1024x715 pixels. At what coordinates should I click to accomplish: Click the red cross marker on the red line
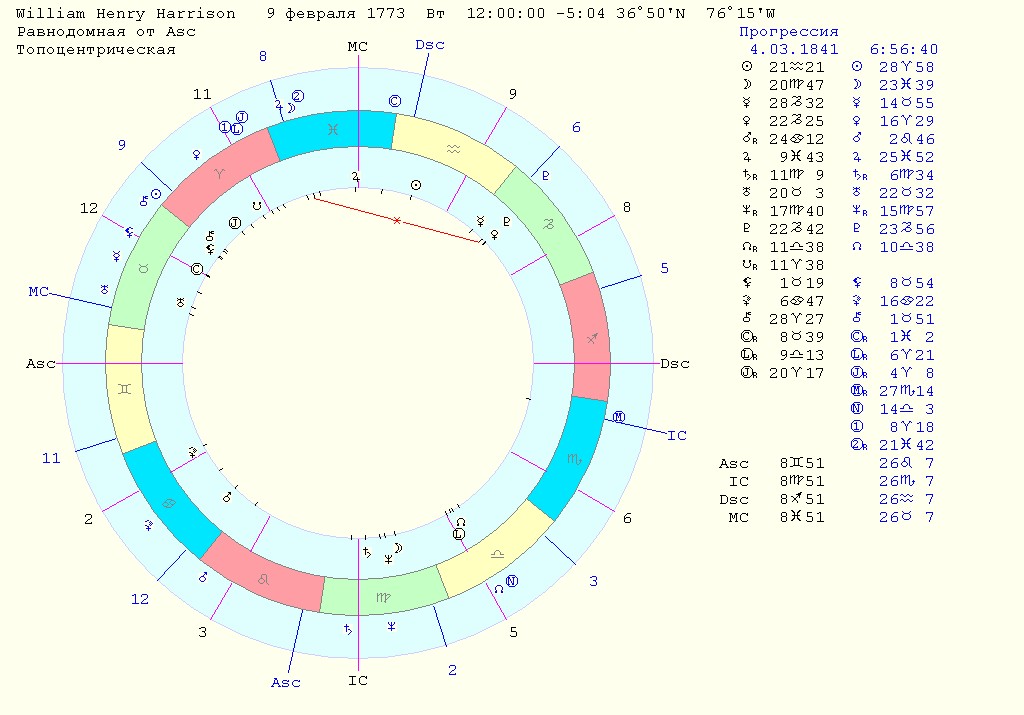pyautogui.click(x=397, y=221)
